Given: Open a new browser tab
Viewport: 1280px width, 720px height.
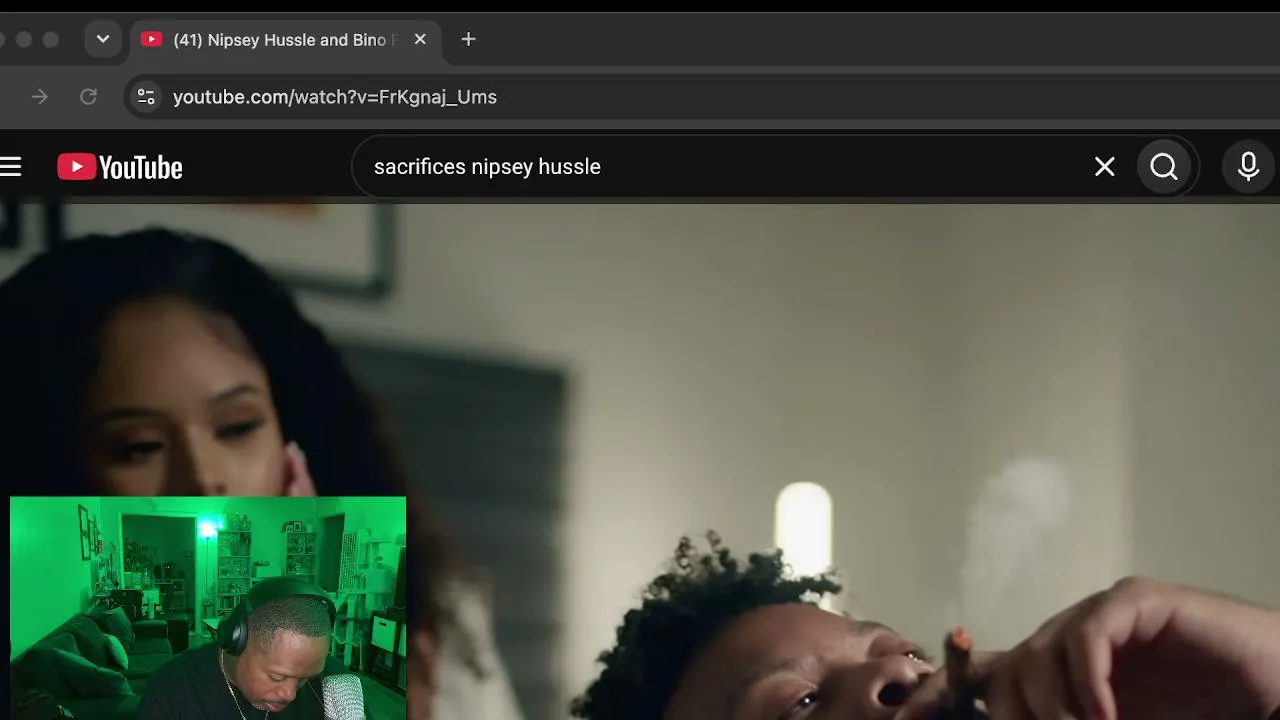Looking at the screenshot, I should (468, 40).
